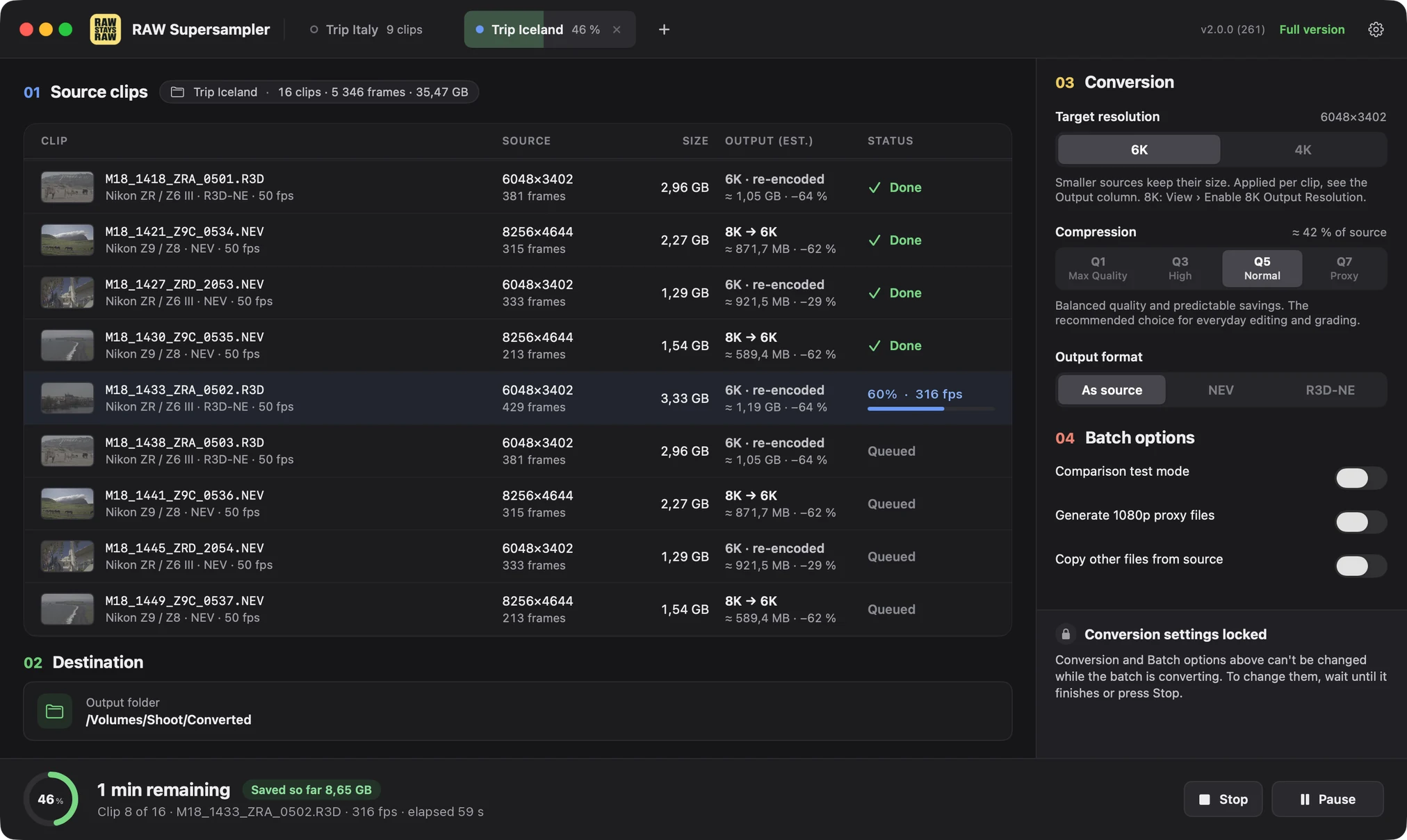The height and width of the screenshot is (840, 1407).
Task: Click the circular 46 % progress ring
Action: [x=50, y=799]
